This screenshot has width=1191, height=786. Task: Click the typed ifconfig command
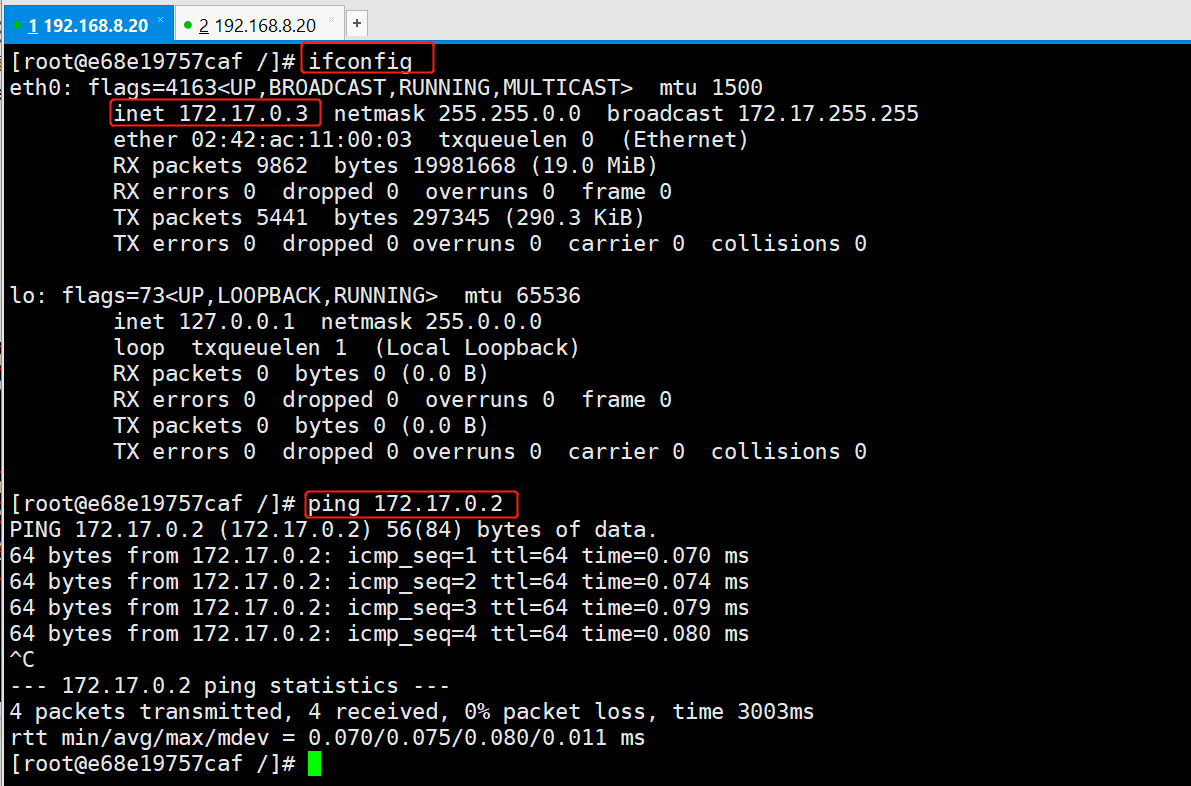pos(360,61)
